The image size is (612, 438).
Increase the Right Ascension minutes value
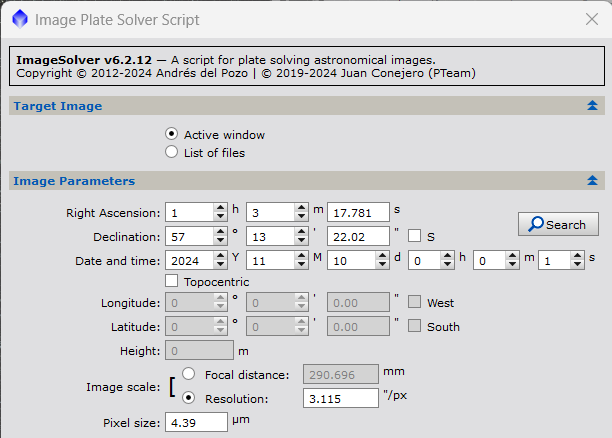click(300, 207)
